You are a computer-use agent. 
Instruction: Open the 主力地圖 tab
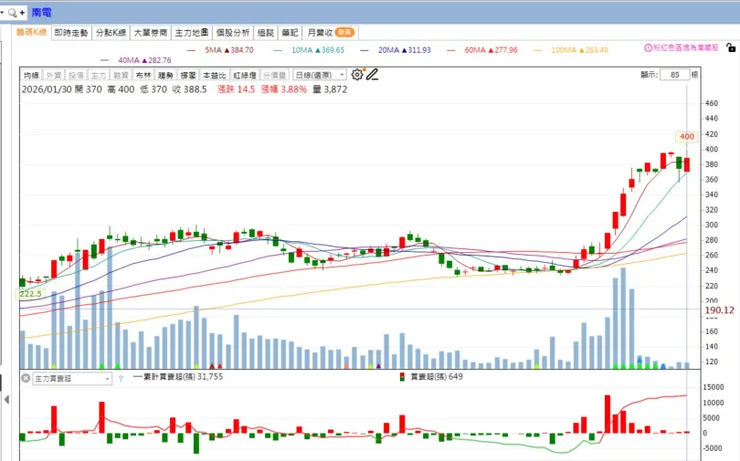[192, 33]
